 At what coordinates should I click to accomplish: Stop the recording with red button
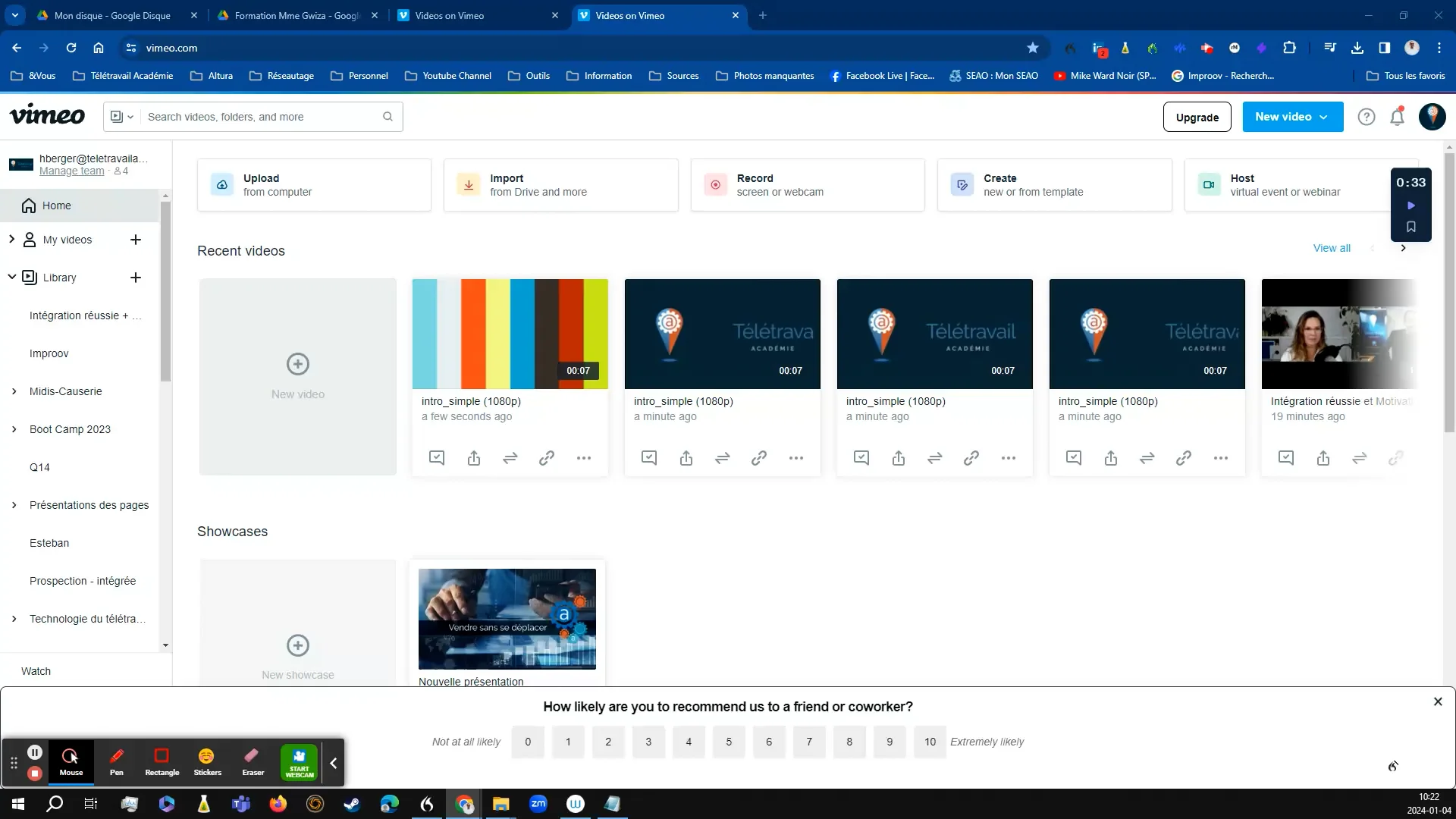click(34, 773)
